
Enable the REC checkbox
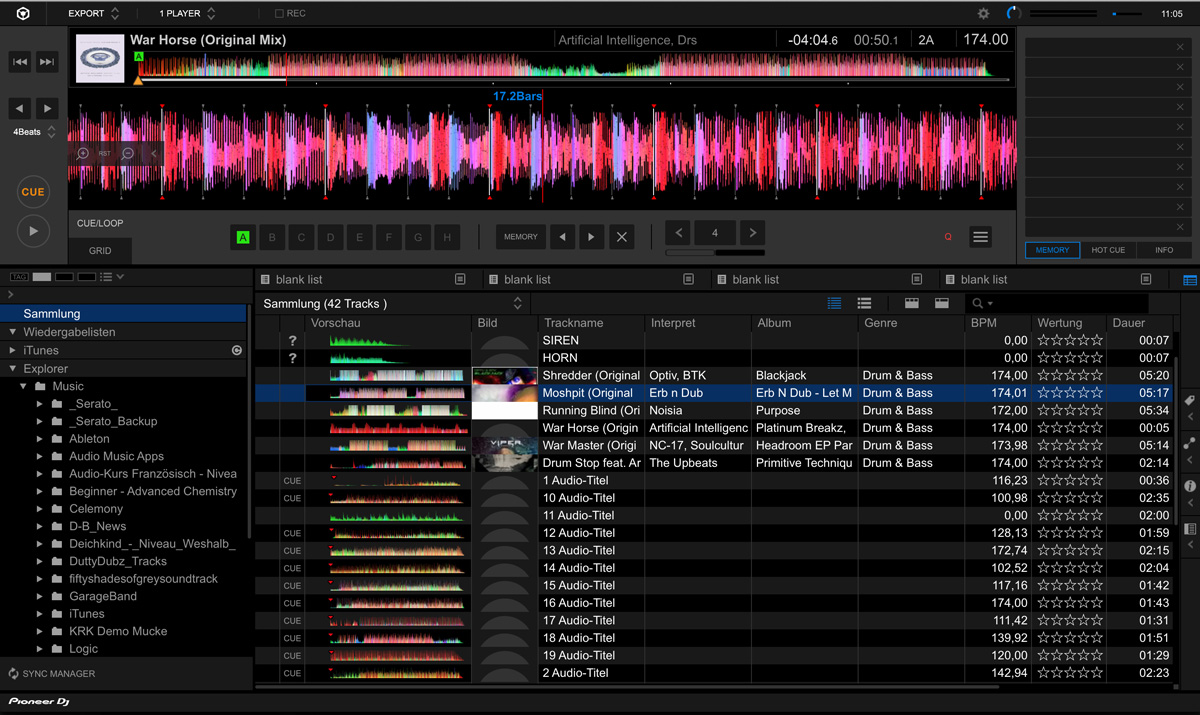(x=280, y=14)
